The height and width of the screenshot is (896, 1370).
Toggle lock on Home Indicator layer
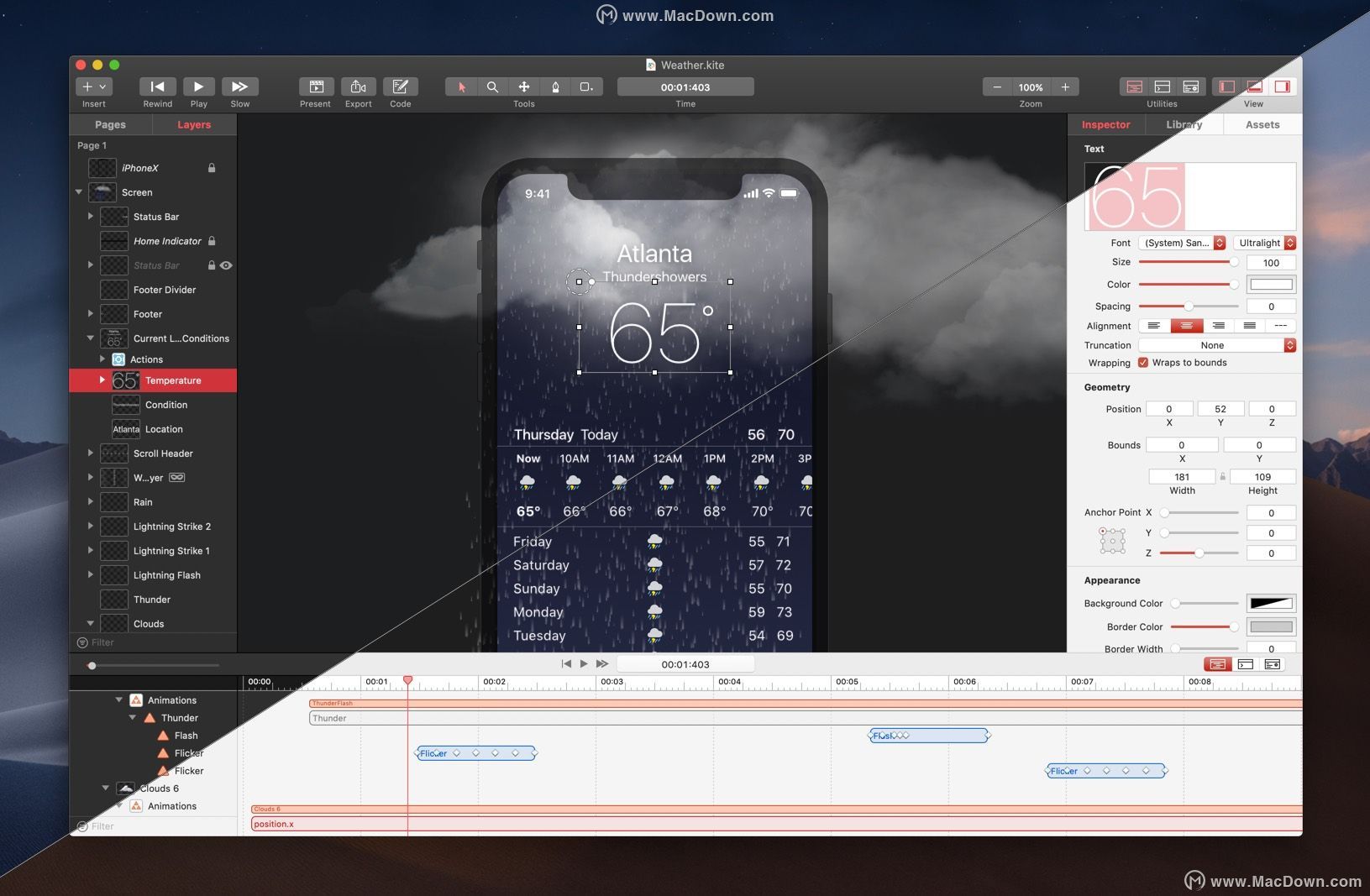(212, 241)
